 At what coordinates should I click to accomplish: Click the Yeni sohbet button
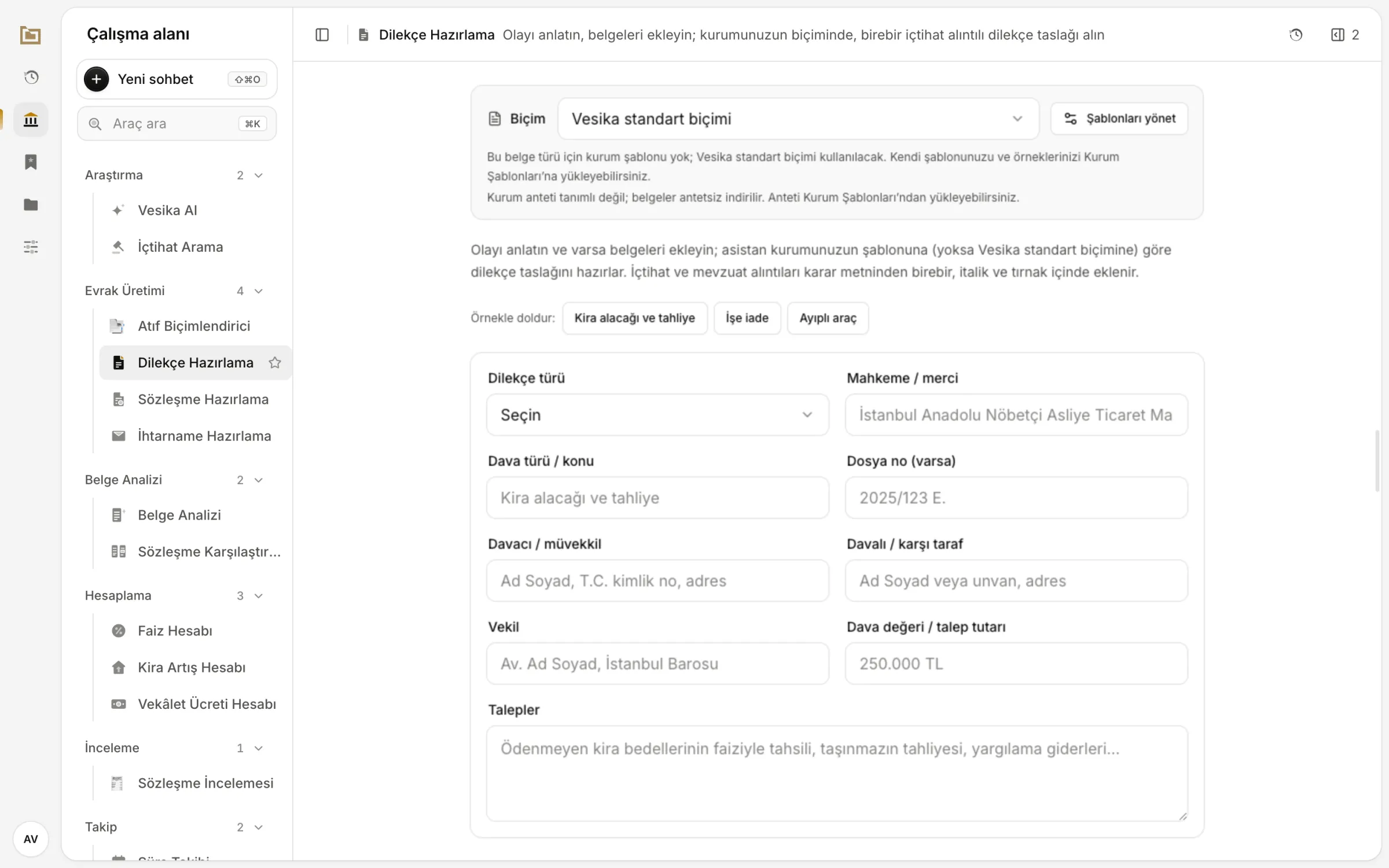(177, 79)
